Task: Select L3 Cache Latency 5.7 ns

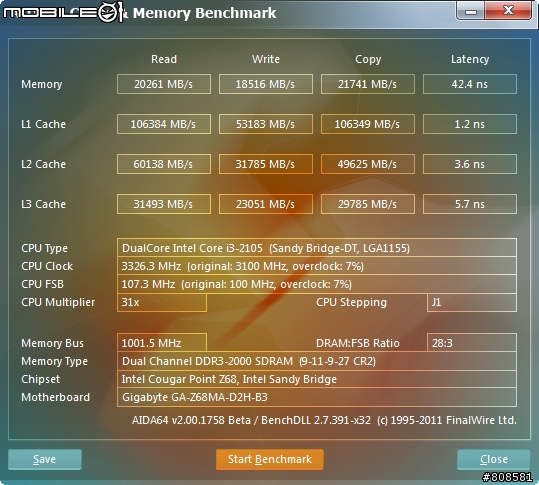Action: 470,204
